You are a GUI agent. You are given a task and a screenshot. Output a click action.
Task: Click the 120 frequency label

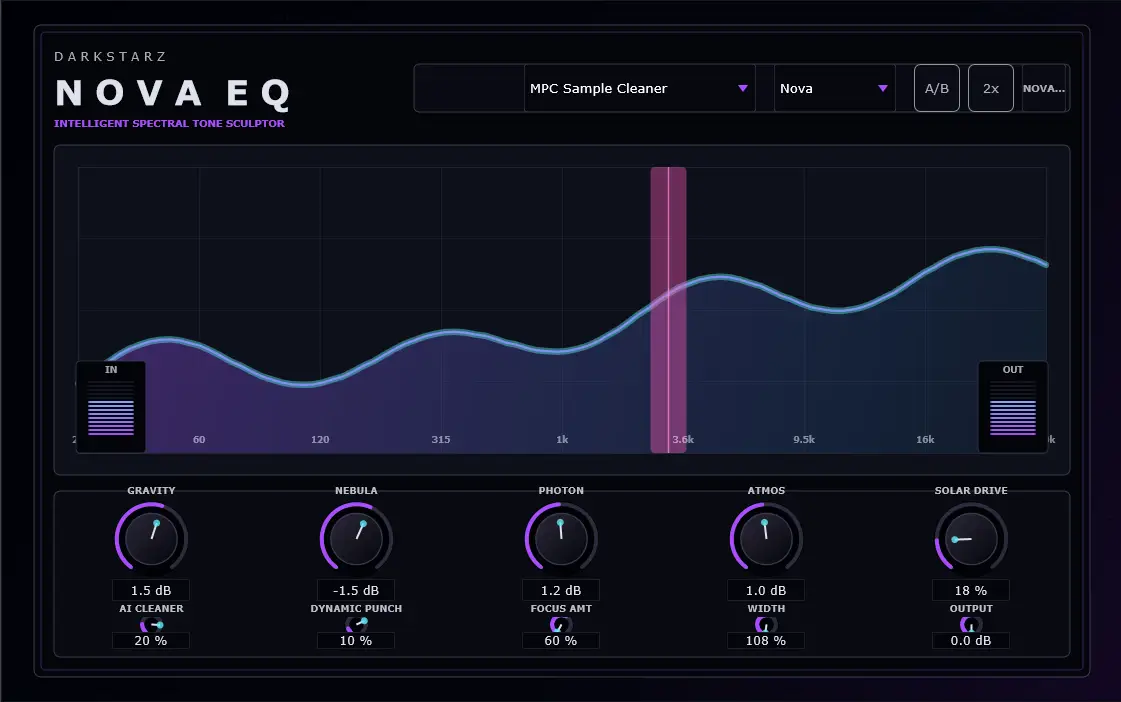pos(320,440)
